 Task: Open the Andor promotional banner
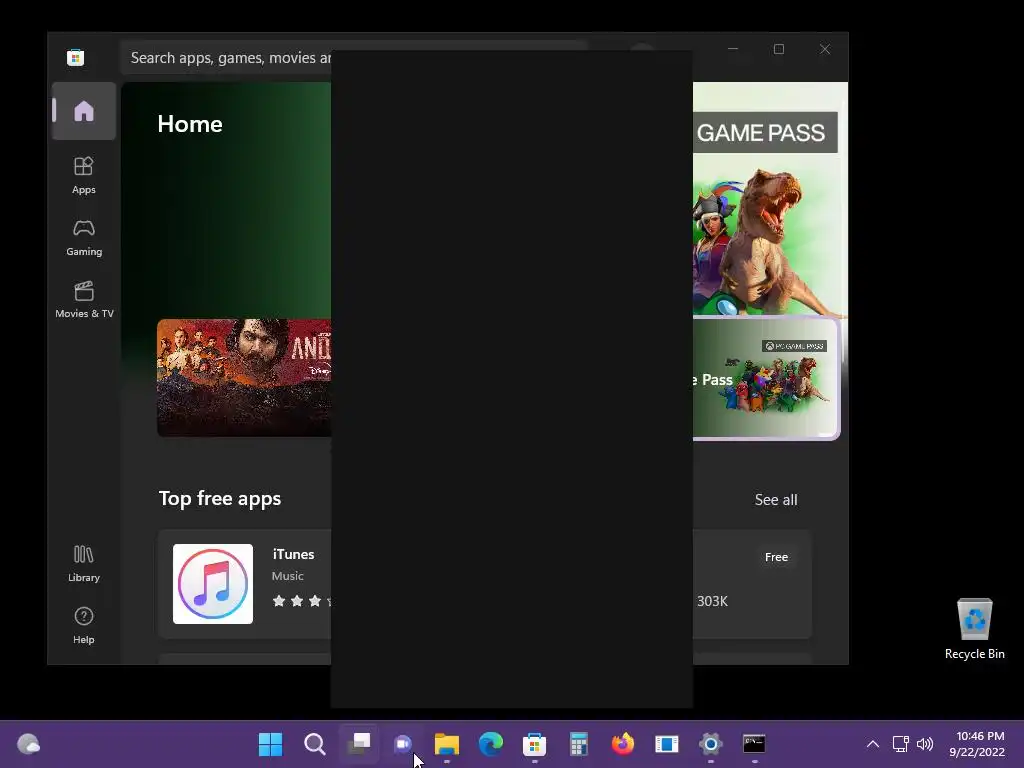(x=244, y=377)
